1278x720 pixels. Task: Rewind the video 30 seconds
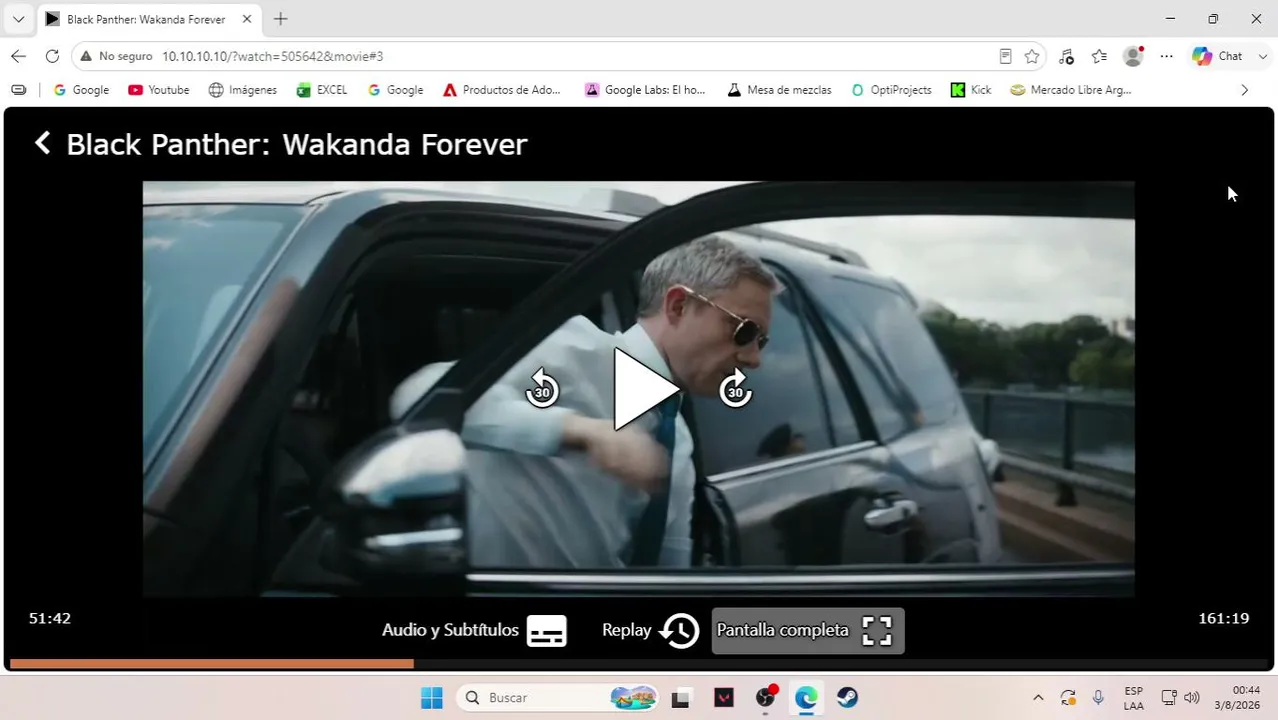(x=542, y=388)
